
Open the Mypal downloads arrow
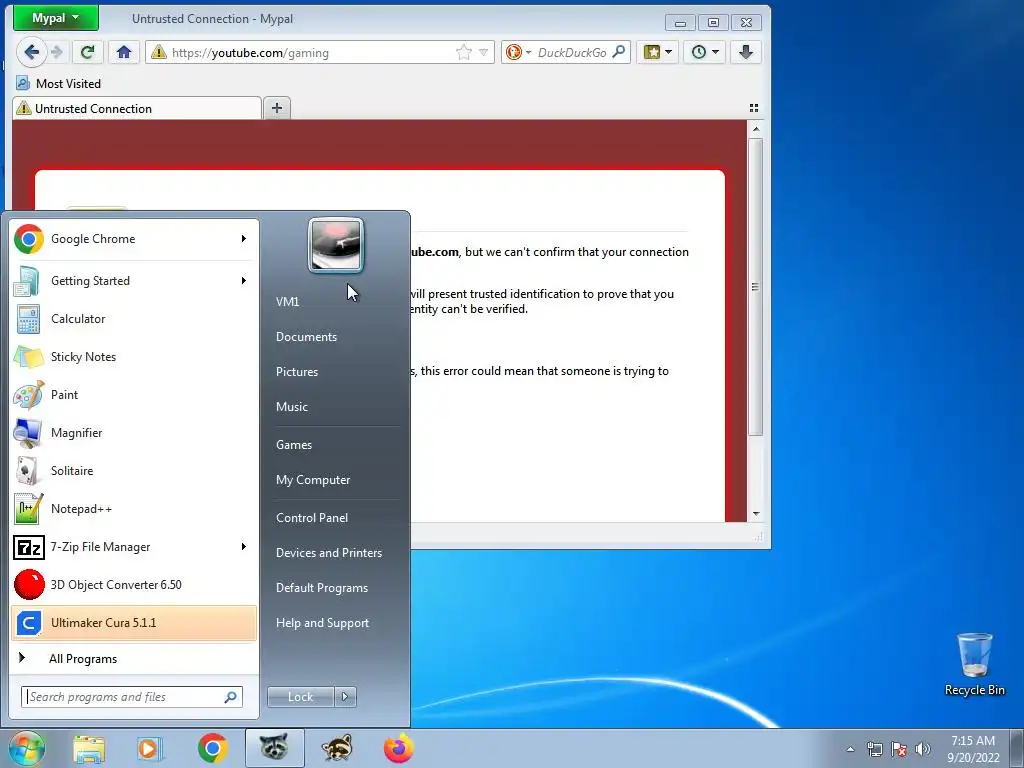pyautogui.click(x=746, y=52)
